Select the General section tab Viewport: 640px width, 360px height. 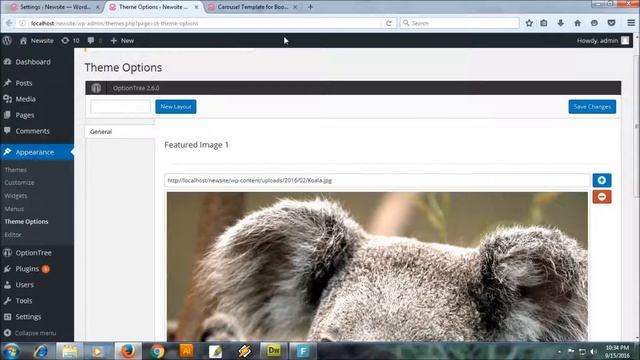120,131
